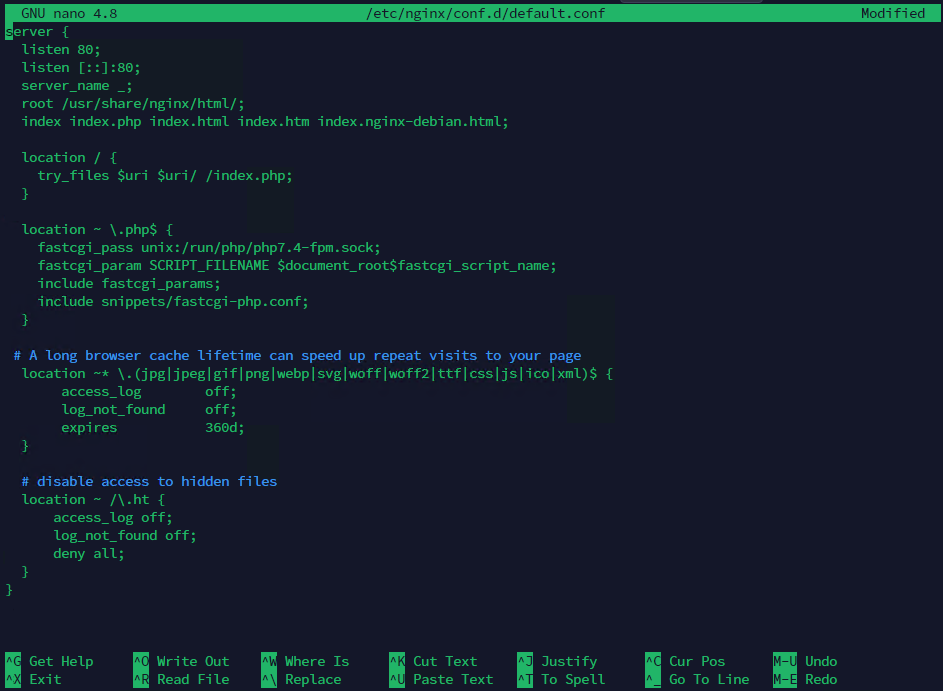Viewport: 943px width, 691px height.
Task: Click the GNU nano 4.8 title text
Action: click(69, 13)
